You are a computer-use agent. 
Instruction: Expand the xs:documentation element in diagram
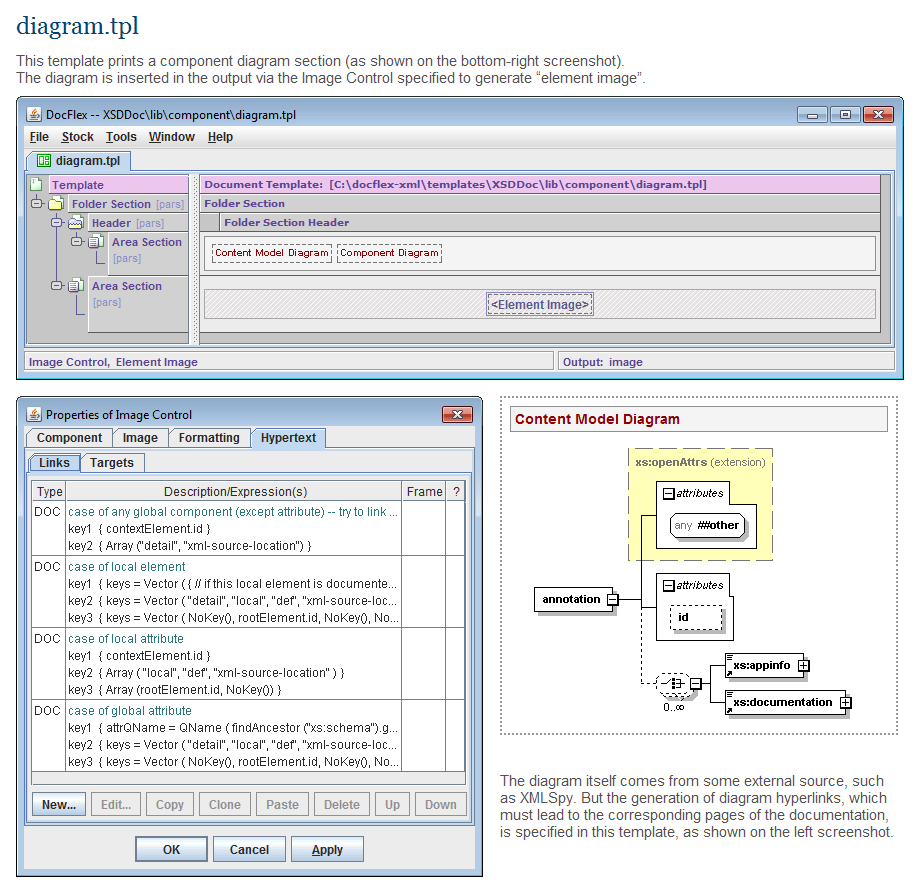pyautogui.click(x=846, y=702)
